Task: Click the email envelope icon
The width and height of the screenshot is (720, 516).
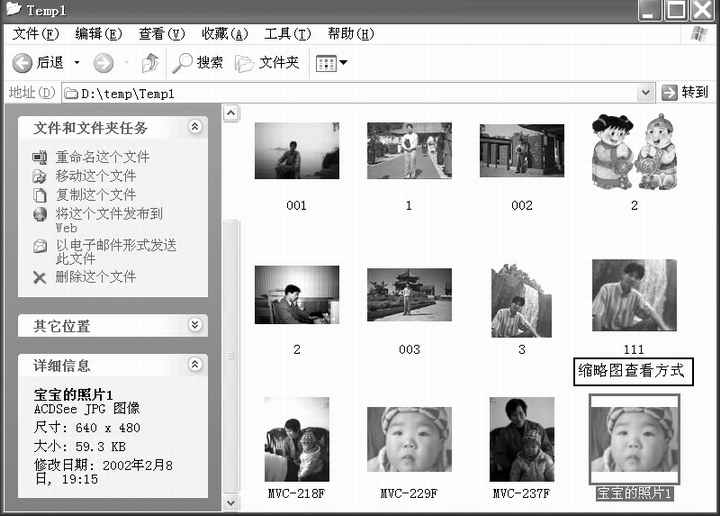Action: point(39,246)
